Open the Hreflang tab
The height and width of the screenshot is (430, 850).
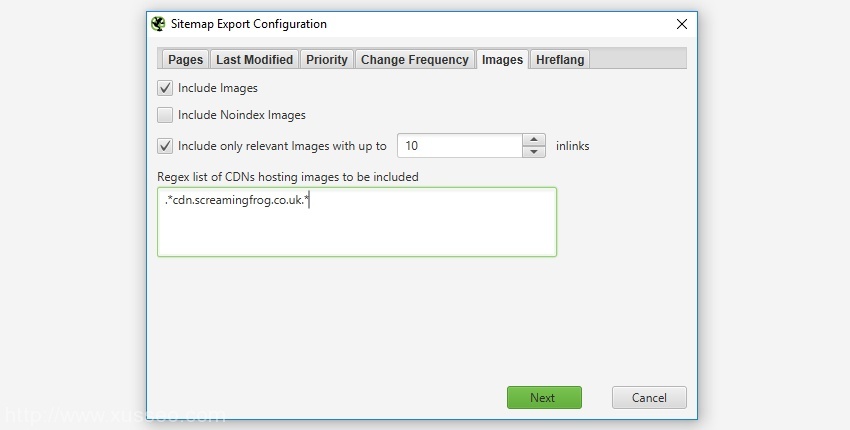560,60
